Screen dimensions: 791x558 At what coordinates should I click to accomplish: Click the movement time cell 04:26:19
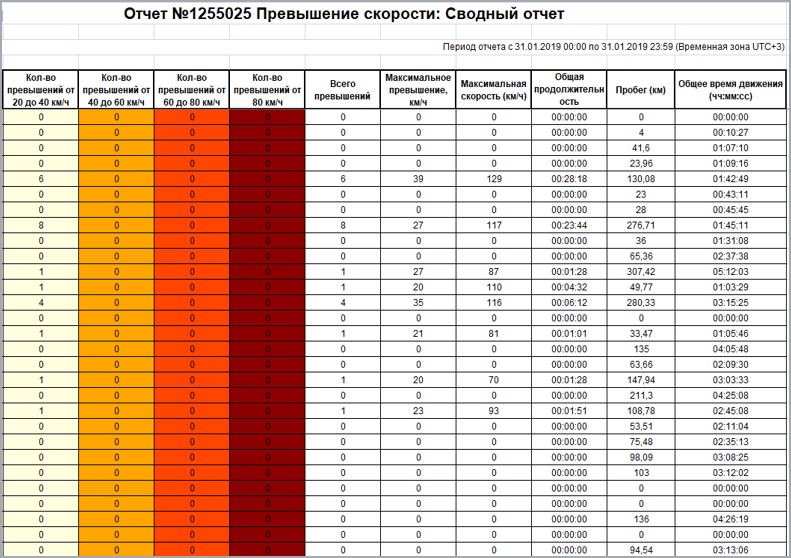point(730,519)
